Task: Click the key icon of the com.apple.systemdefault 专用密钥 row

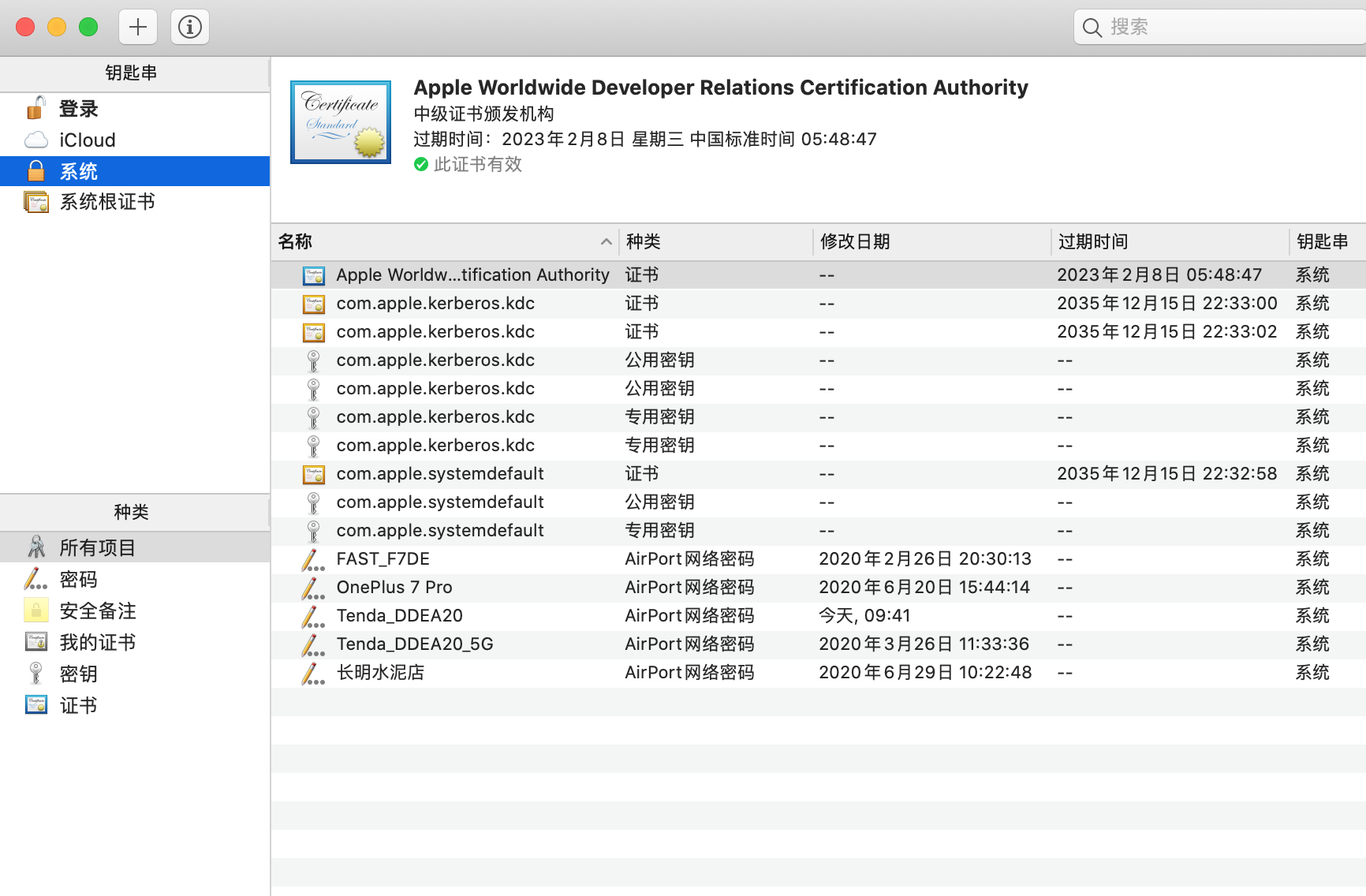Action: (313, 531)
